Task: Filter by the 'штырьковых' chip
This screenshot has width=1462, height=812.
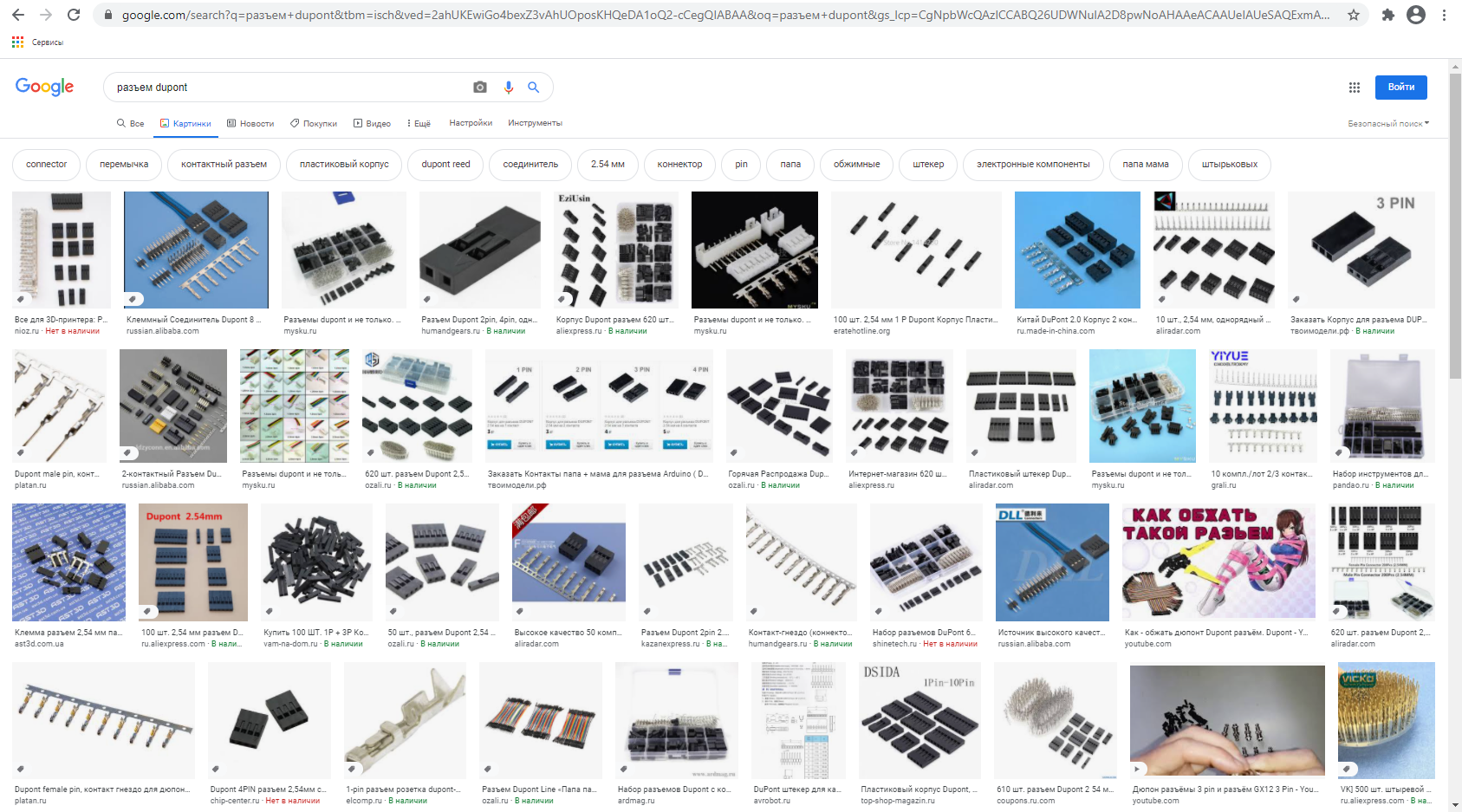Action: click(x=1230, y=165)
